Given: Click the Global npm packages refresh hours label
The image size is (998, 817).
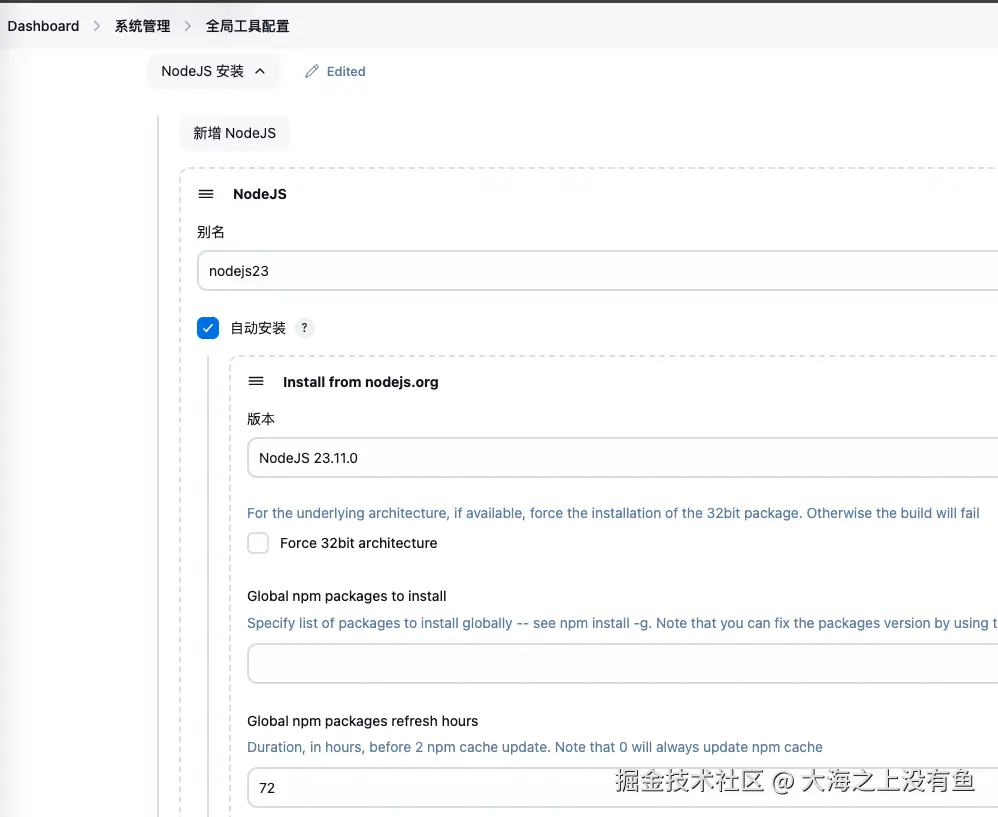Looking at the screenshot, I should click(362, 721).
